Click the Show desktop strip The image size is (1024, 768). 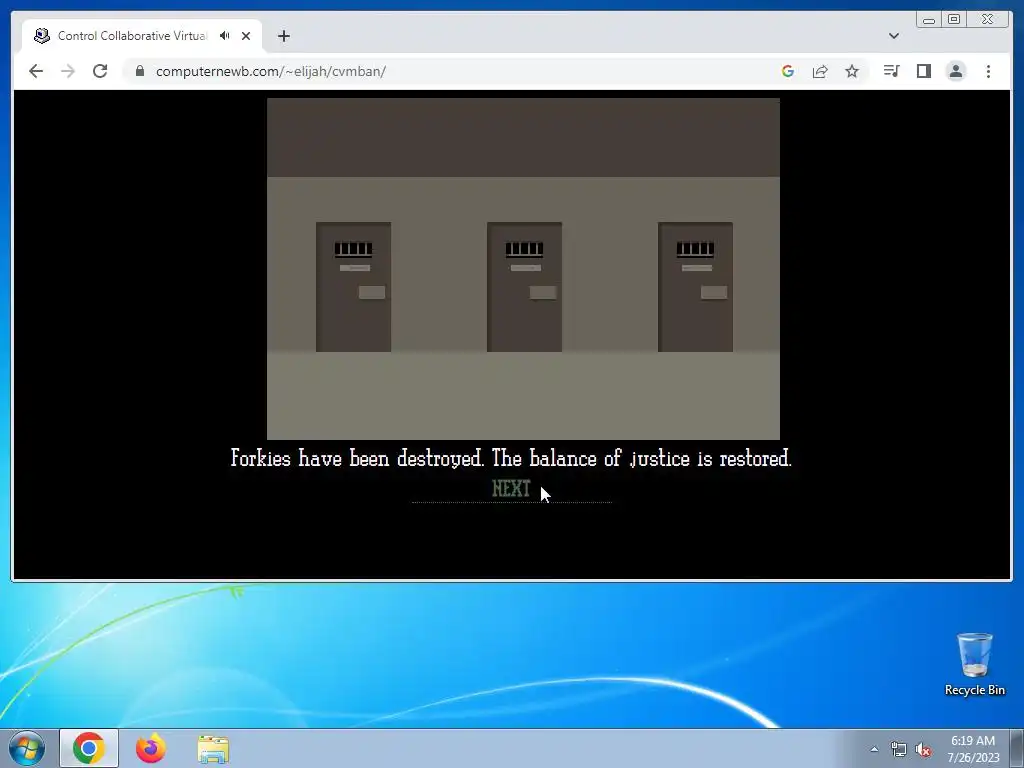[x=1017, y=748]
